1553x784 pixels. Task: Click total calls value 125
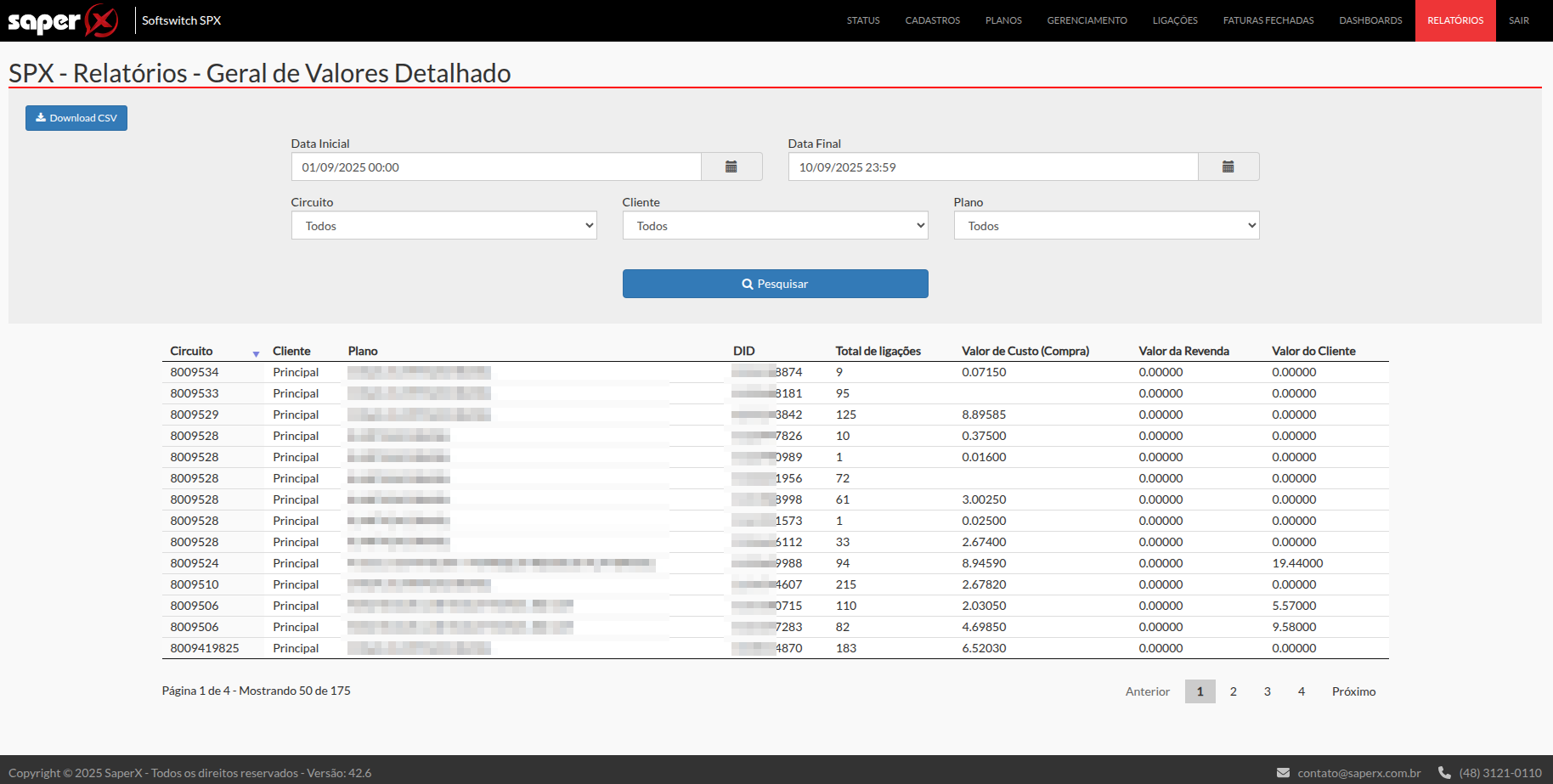pos(846,415)
